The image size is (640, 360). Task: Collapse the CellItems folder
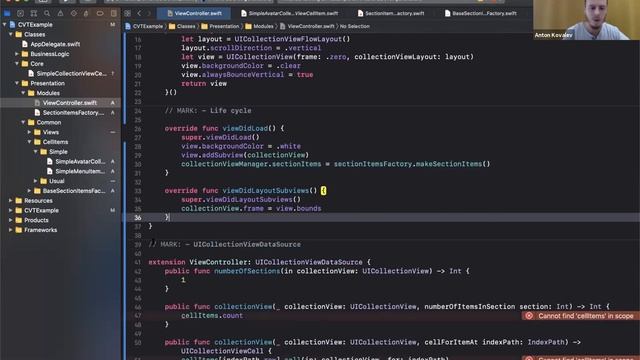[29, 142]
